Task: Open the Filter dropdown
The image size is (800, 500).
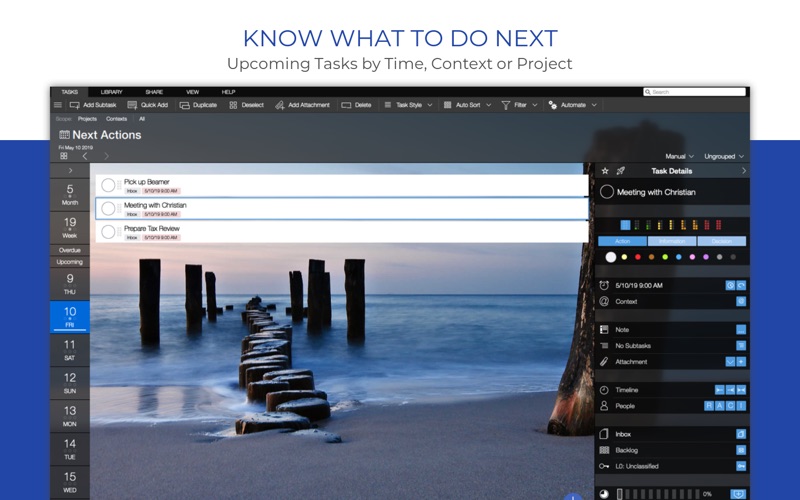Action: coord(519,105)
